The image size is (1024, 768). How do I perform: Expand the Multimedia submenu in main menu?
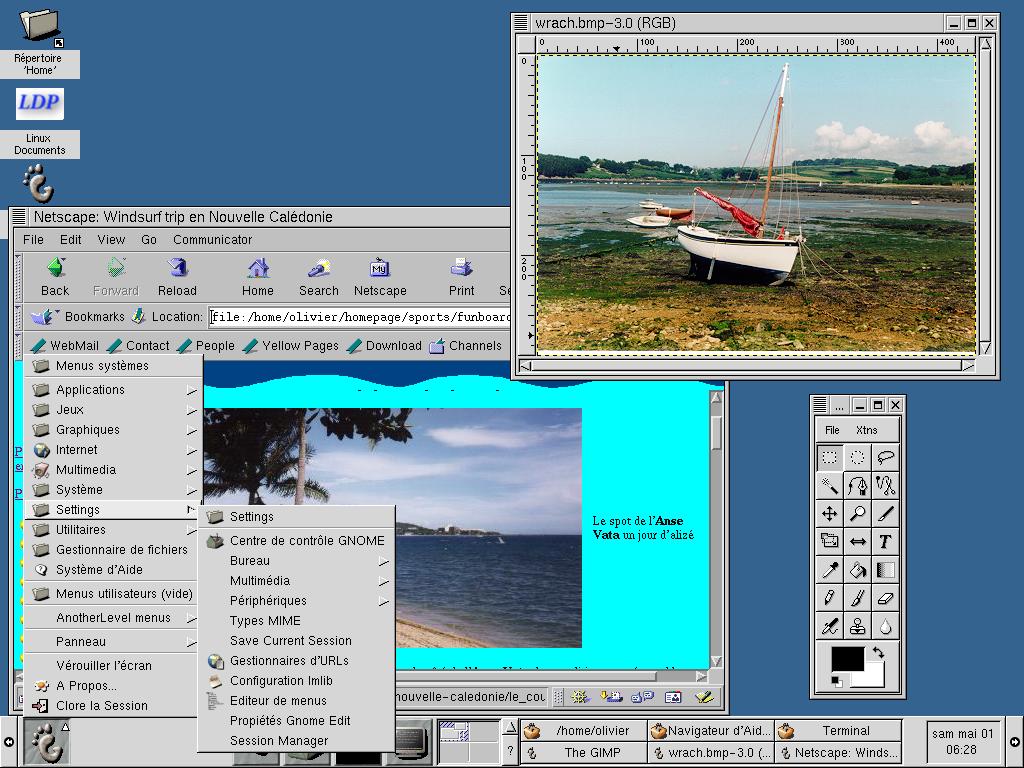coord(114,470)
